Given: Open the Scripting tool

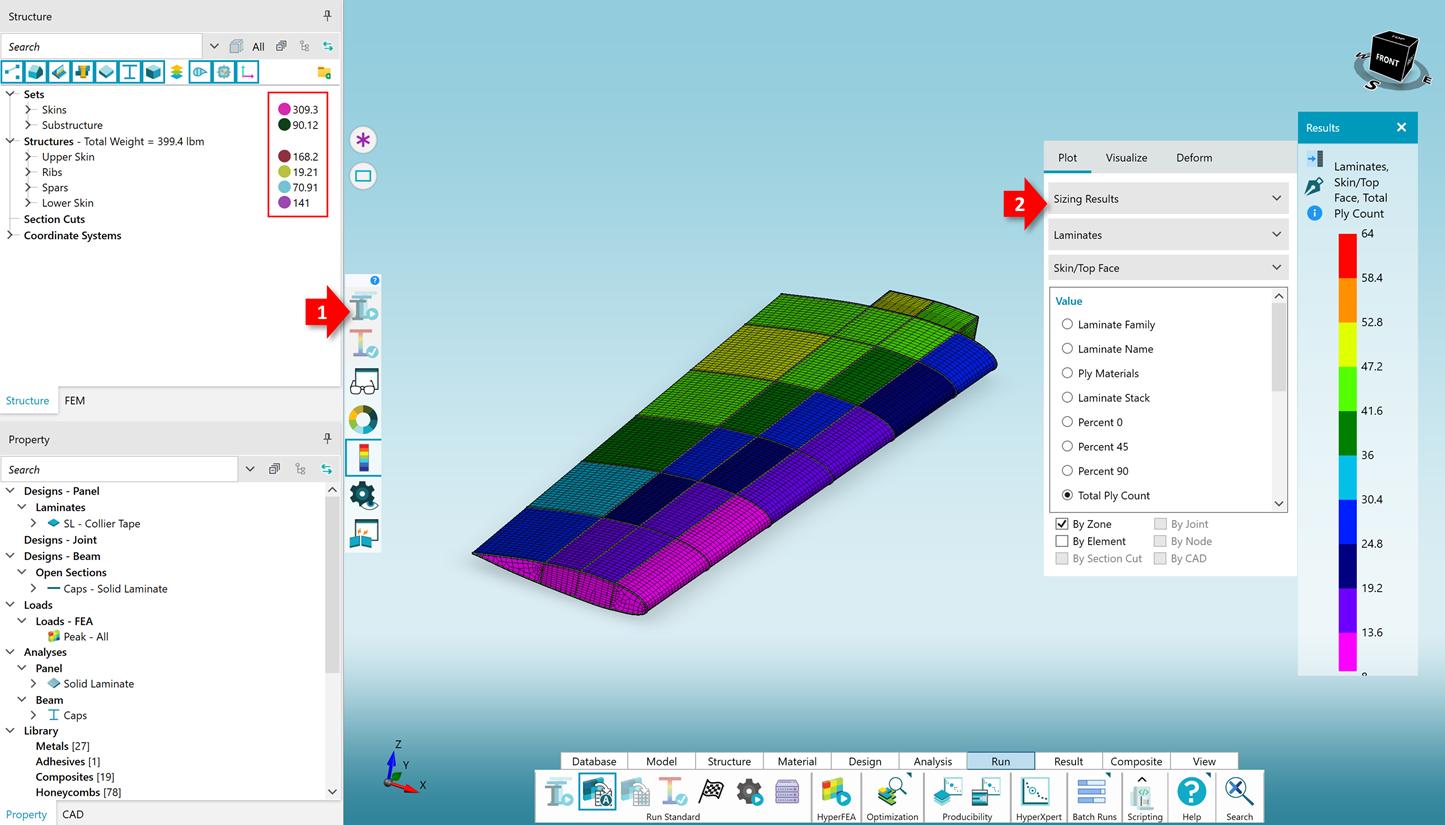Looking at the screenshot, I should 1144,797.
